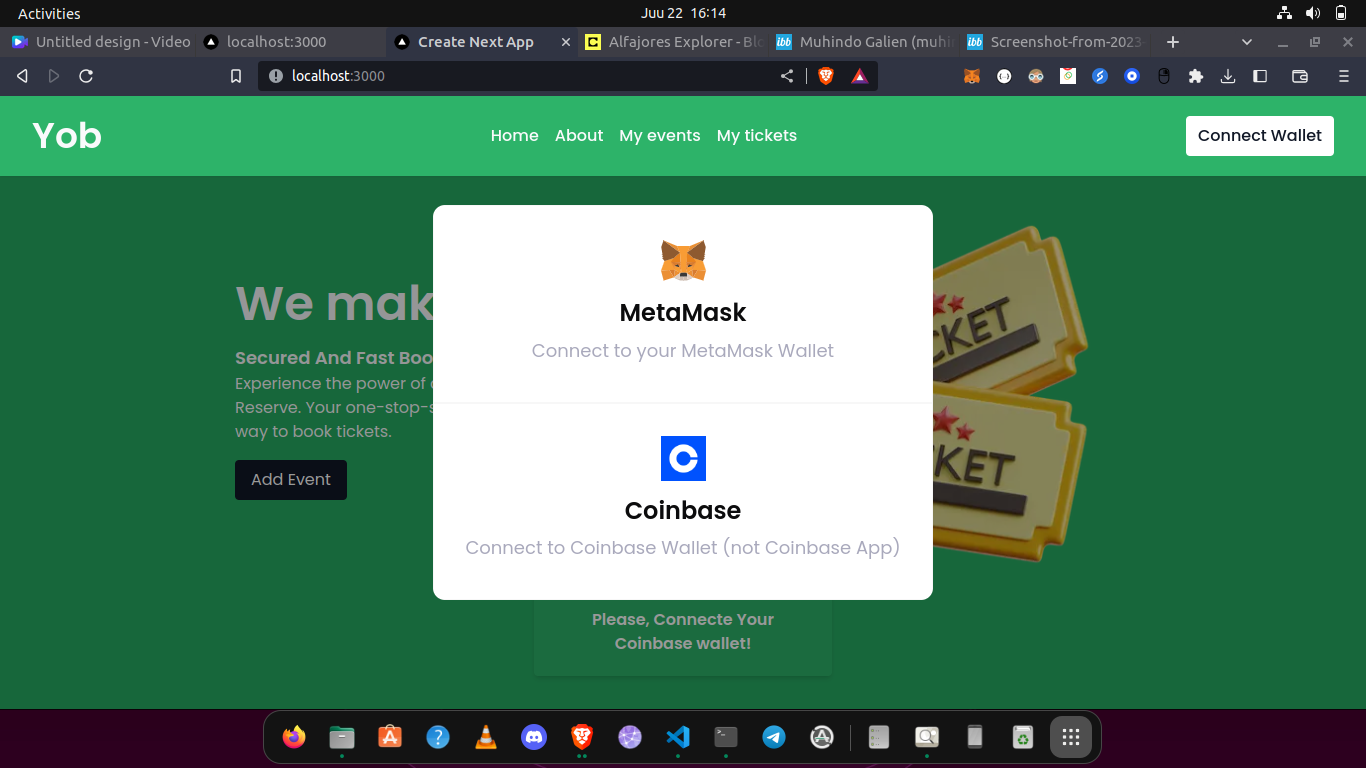Open the volume icon in the top bar
Screen dimensions: 1366x768
[1313, 13]
